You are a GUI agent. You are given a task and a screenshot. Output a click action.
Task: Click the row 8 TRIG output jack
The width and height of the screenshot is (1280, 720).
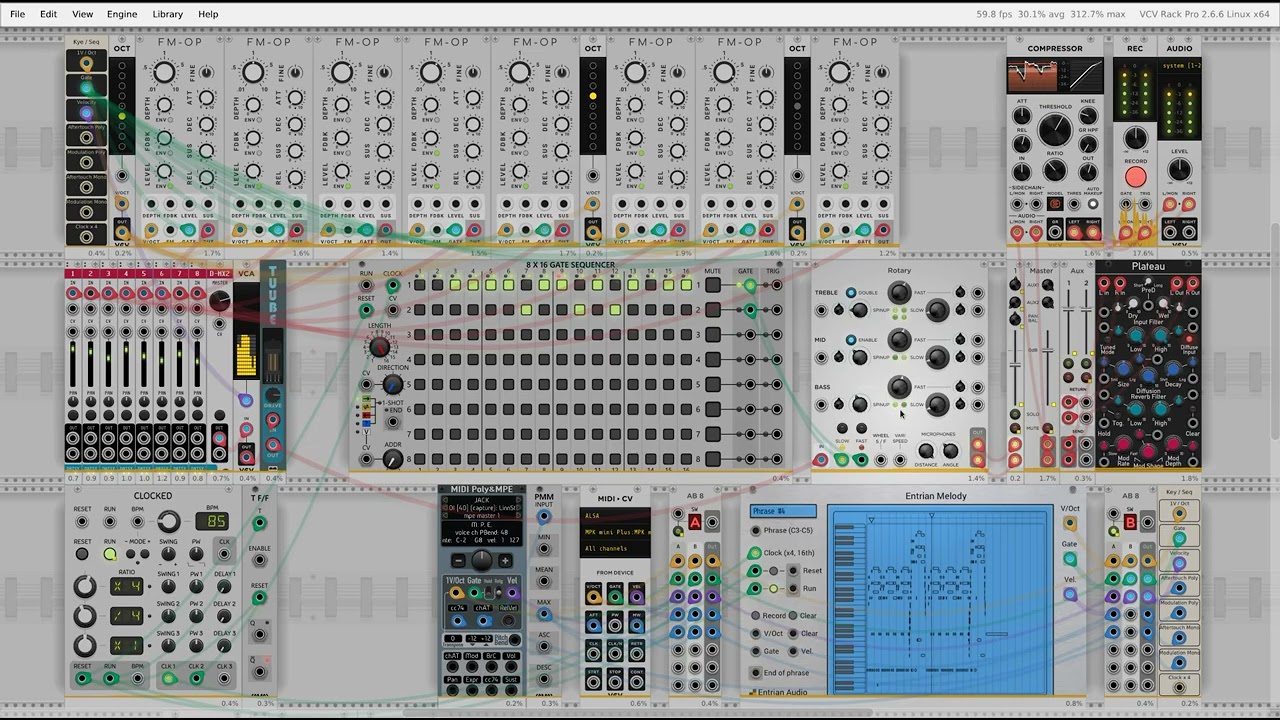click(776, 459)
